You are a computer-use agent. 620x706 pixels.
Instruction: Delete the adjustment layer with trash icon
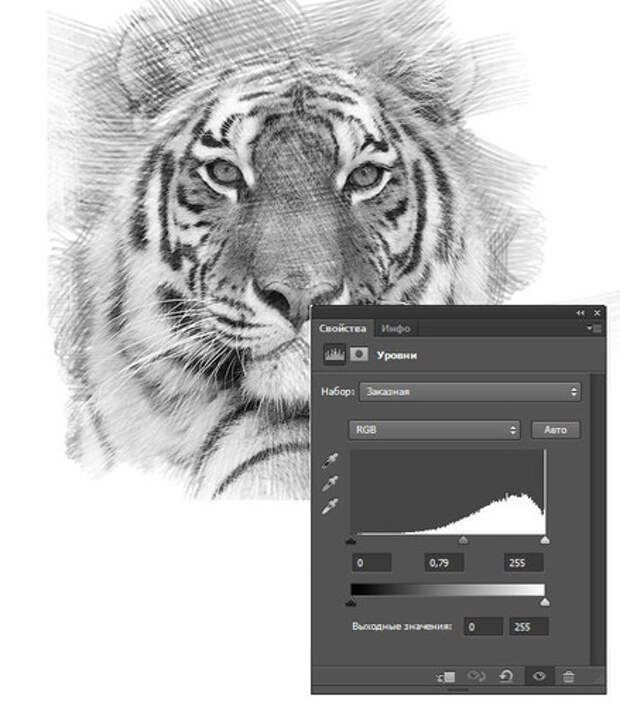[570, 677]
